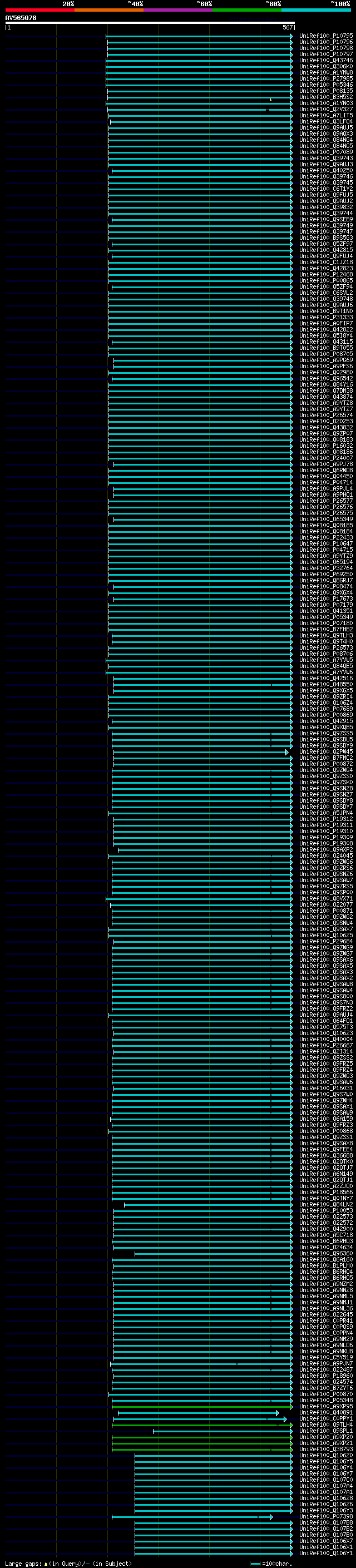Select the UniRef100_O48550 label
Image resolution: width=356 pixels, height=1568 pixels.
point(325,684)
